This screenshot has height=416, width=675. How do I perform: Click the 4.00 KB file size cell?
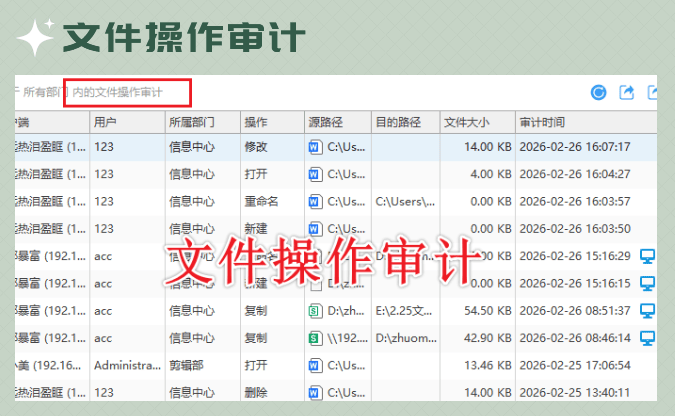(490, 174)
